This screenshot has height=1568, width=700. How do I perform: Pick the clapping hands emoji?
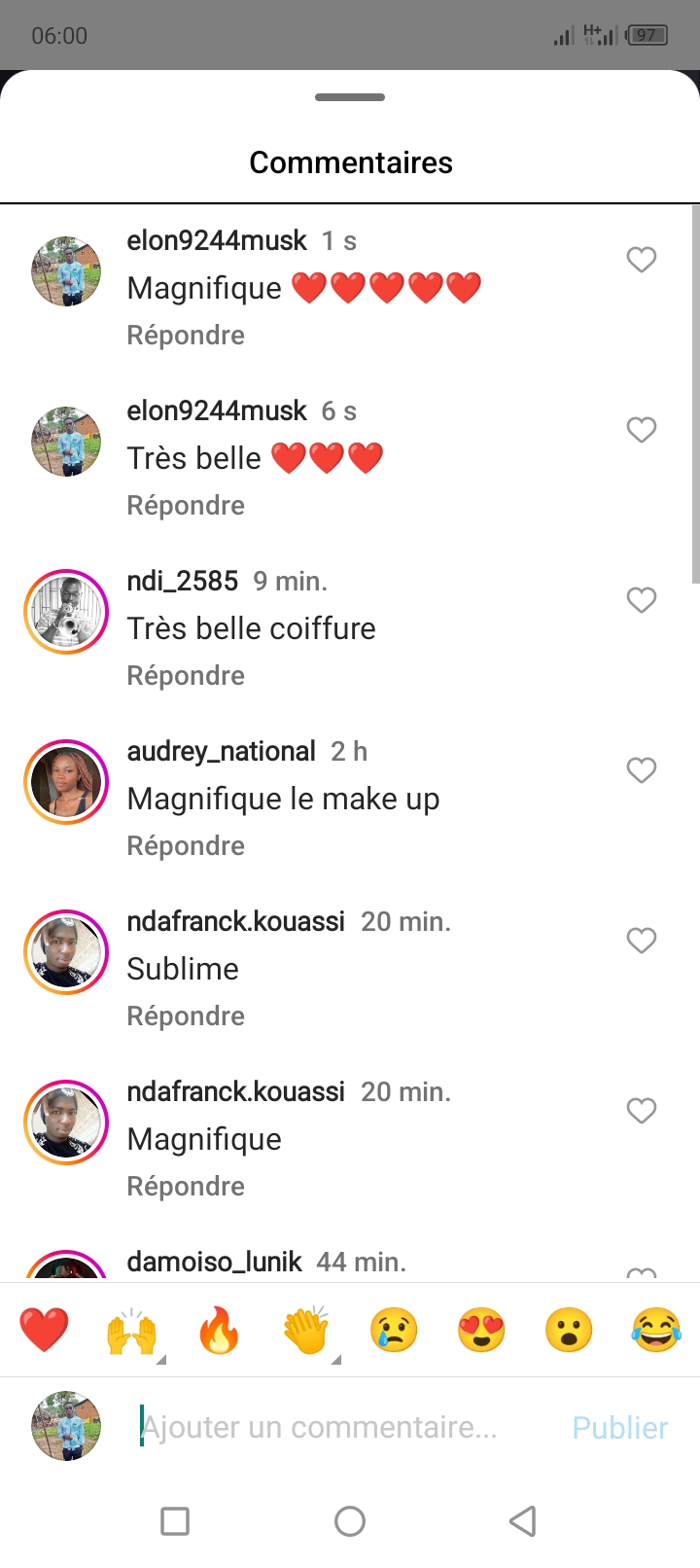point(306,1330)
